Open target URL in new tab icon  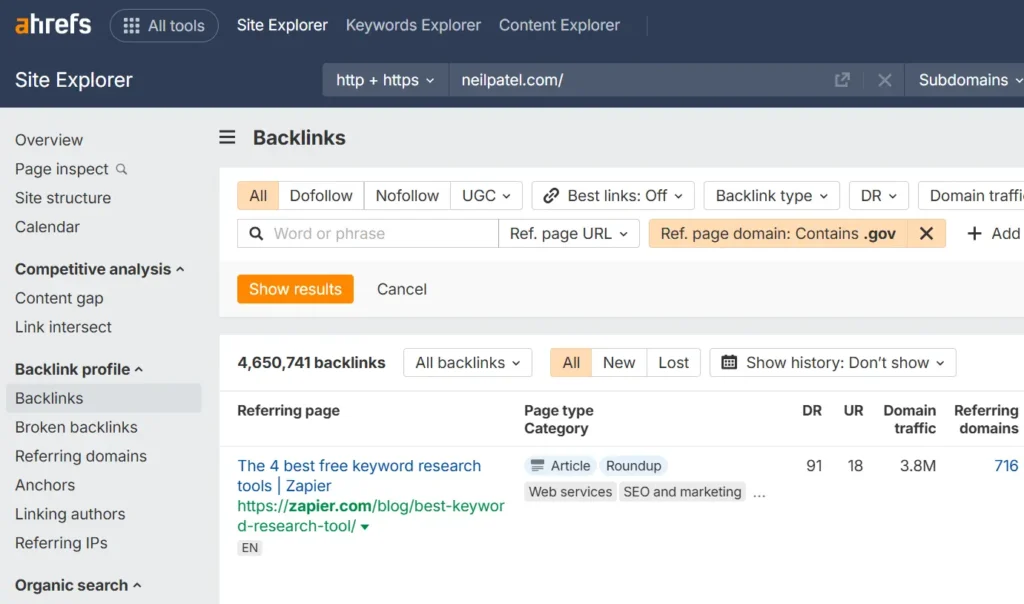842,80
